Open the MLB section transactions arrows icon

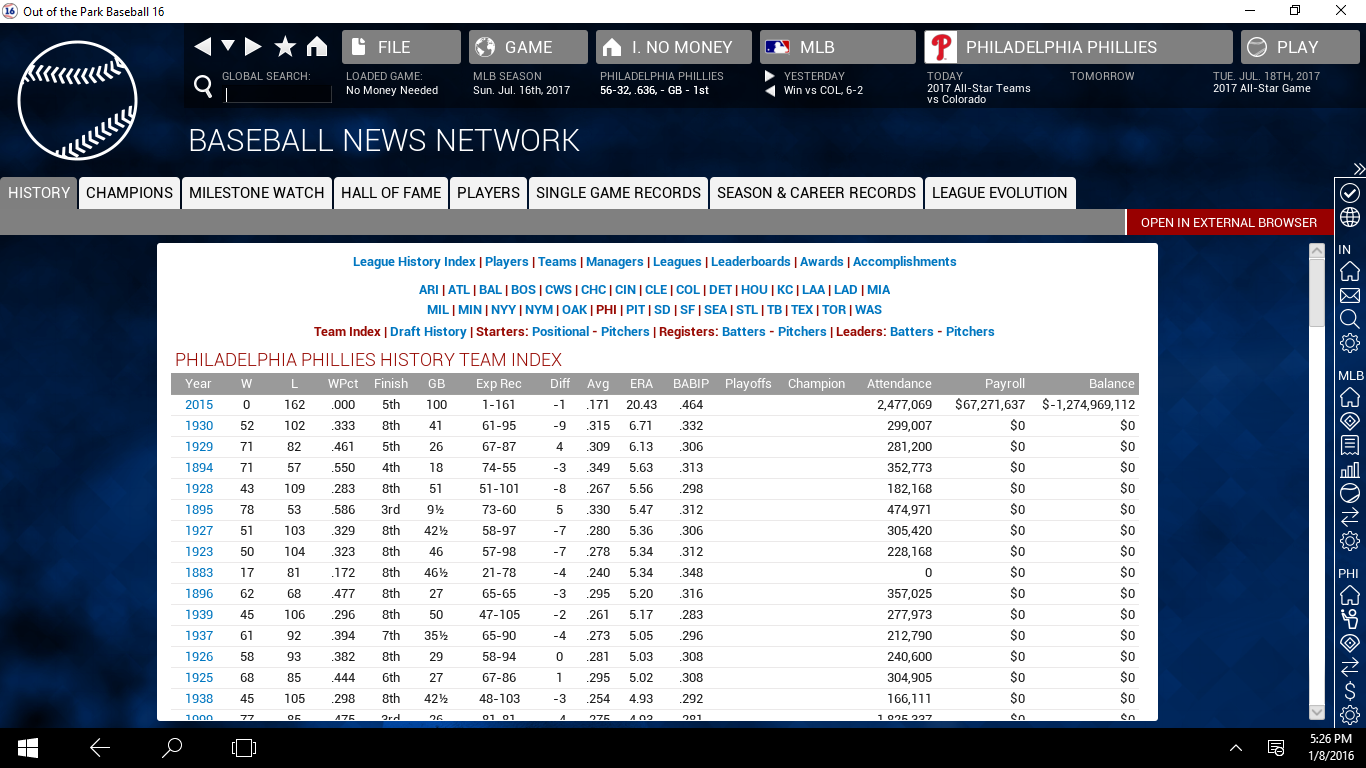(x=1350, y=517)
